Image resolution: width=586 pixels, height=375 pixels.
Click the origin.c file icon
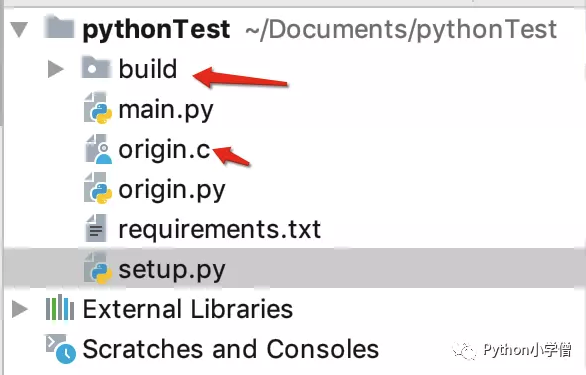click(x=98, y=149)
